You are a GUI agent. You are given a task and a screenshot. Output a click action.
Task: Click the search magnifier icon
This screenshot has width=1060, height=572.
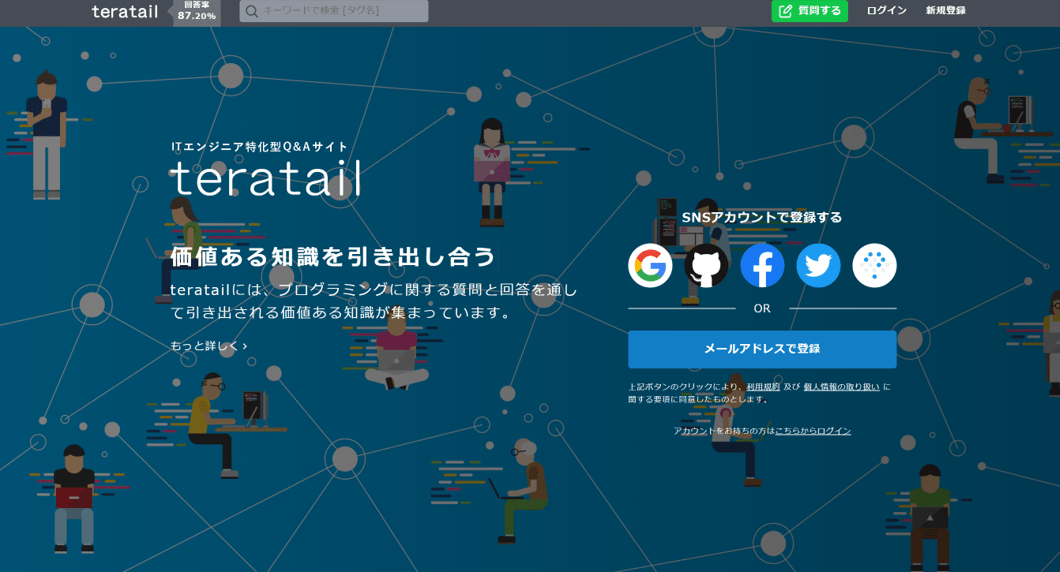(251, 11)
